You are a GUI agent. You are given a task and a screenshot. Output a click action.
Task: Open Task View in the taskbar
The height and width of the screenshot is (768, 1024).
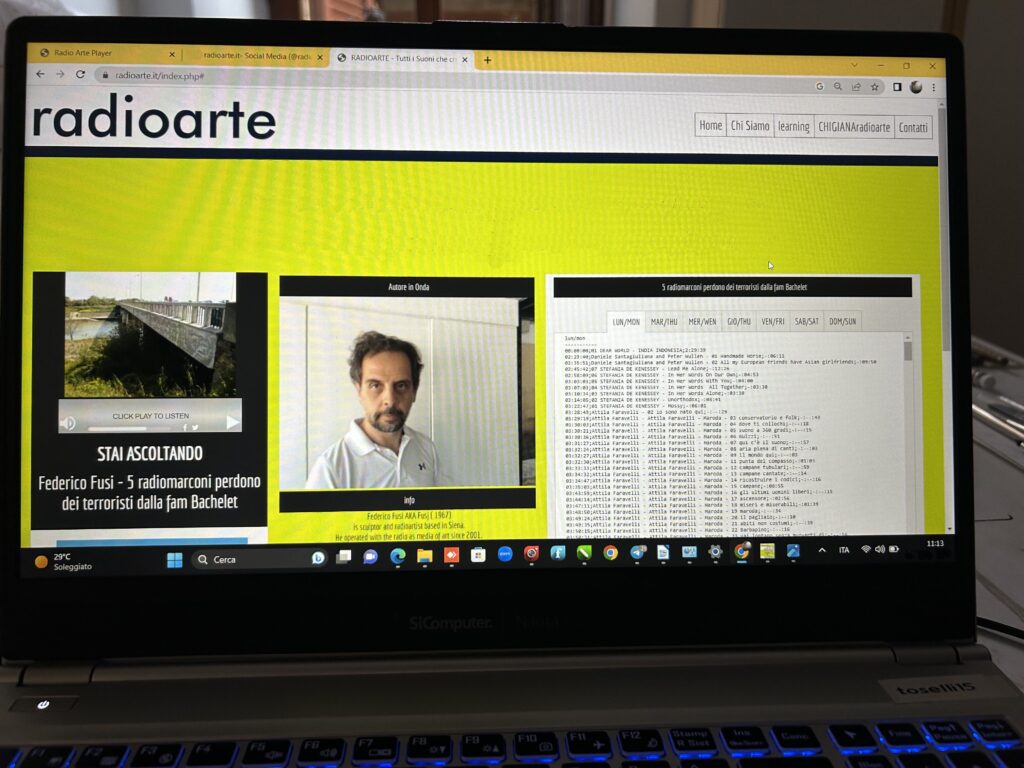point(344,557)
